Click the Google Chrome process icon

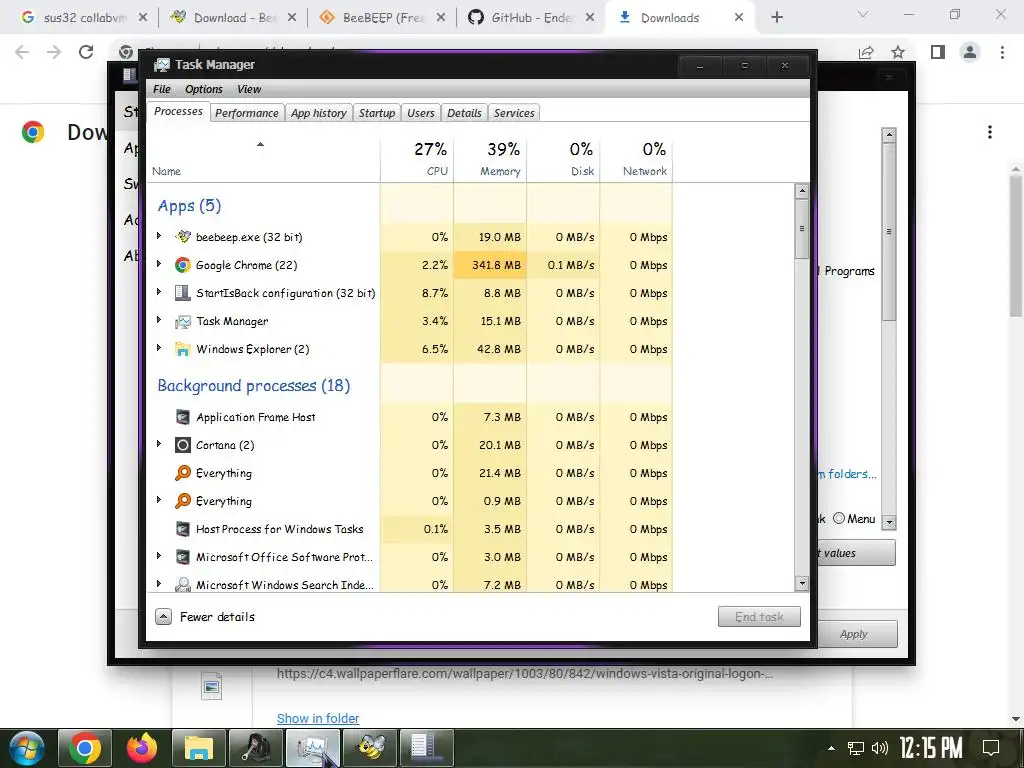(183, 265)
